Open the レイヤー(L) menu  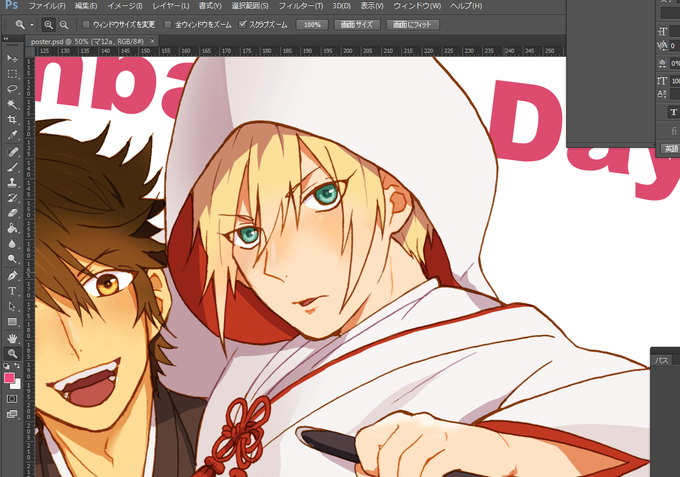(x=171, y=6)
